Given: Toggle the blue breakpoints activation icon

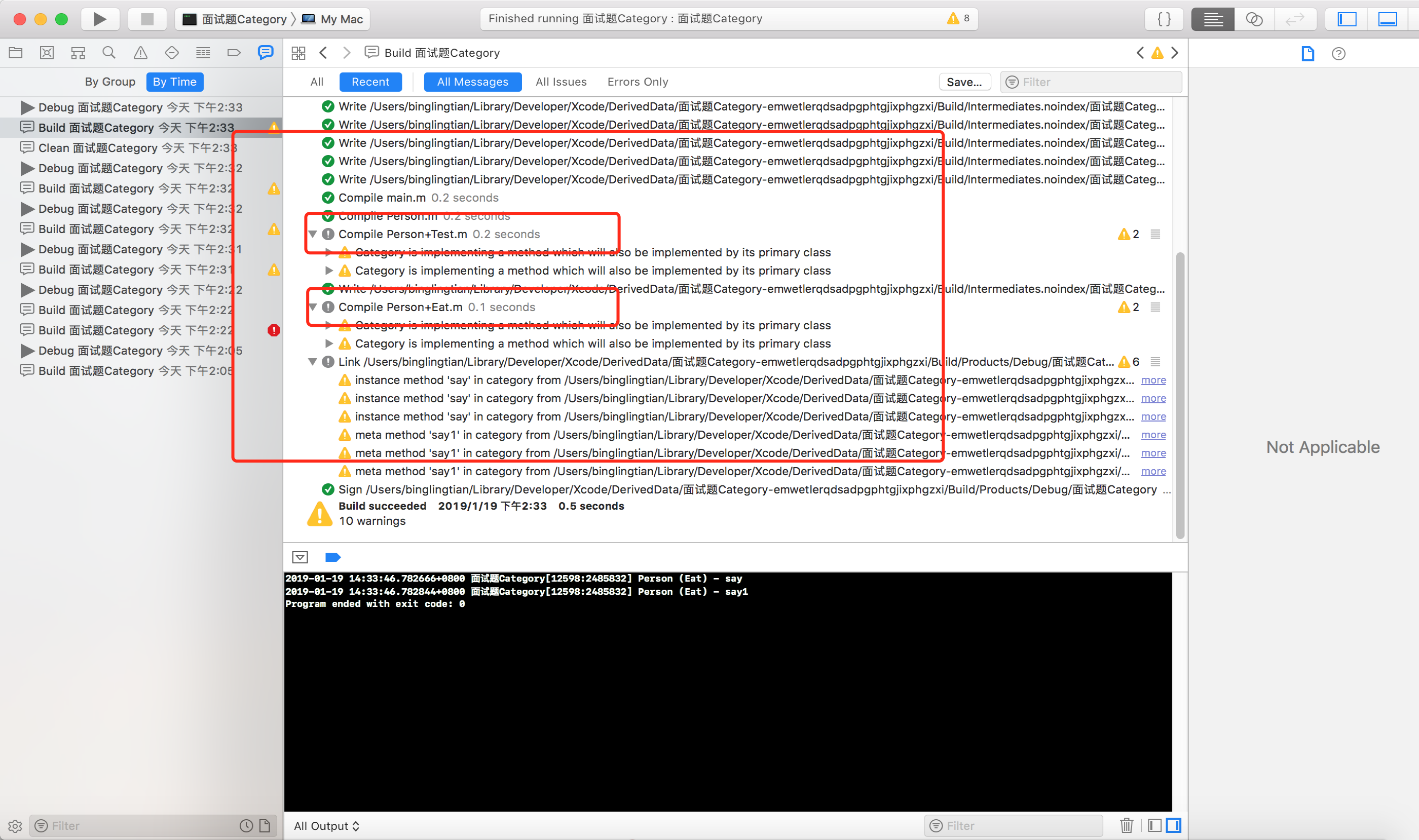Looking at the screenshot, I should (x=333, y=557).
